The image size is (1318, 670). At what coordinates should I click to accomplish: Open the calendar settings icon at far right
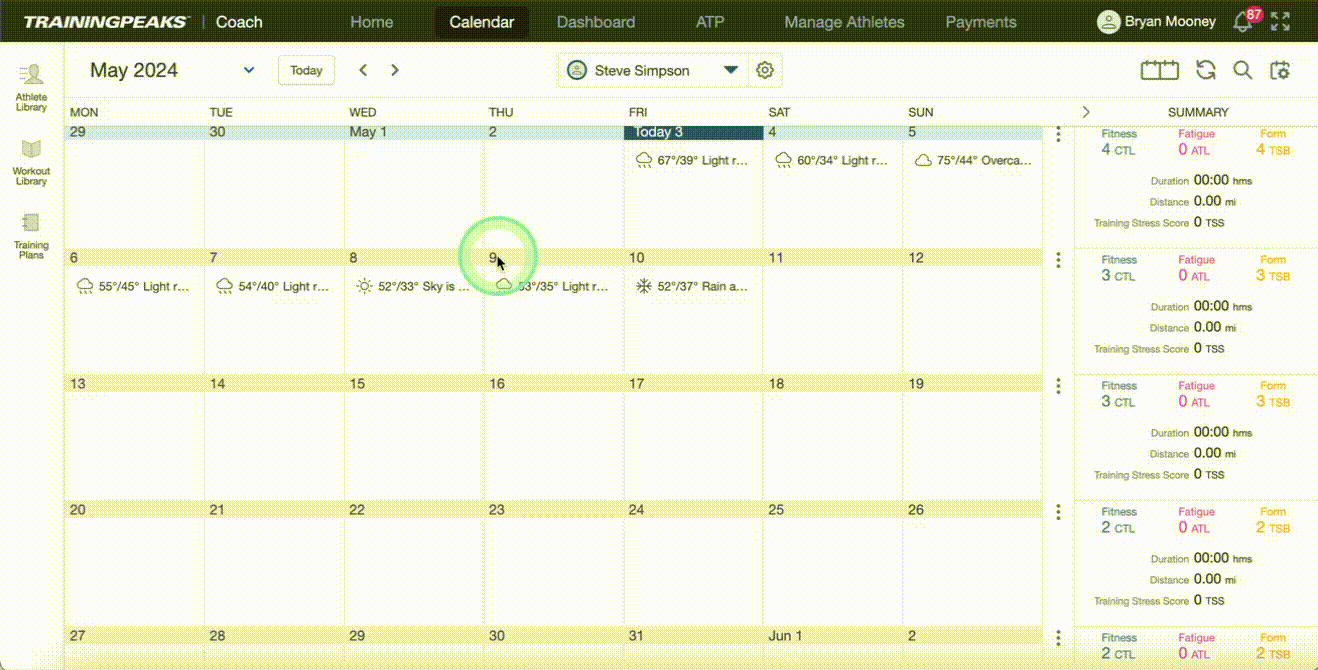point(1280,70)
